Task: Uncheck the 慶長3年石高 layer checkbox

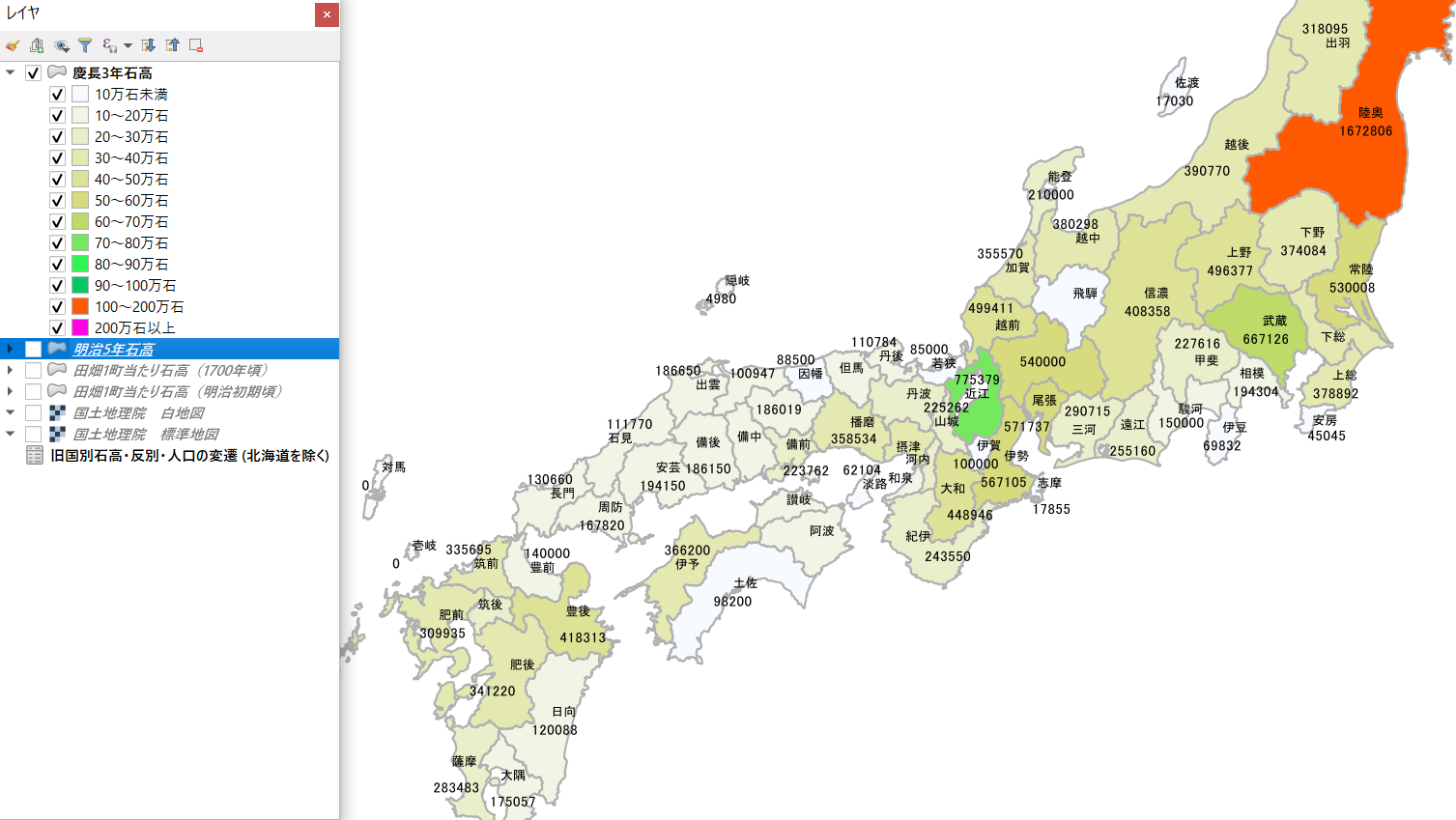Action: pos(33,72)
